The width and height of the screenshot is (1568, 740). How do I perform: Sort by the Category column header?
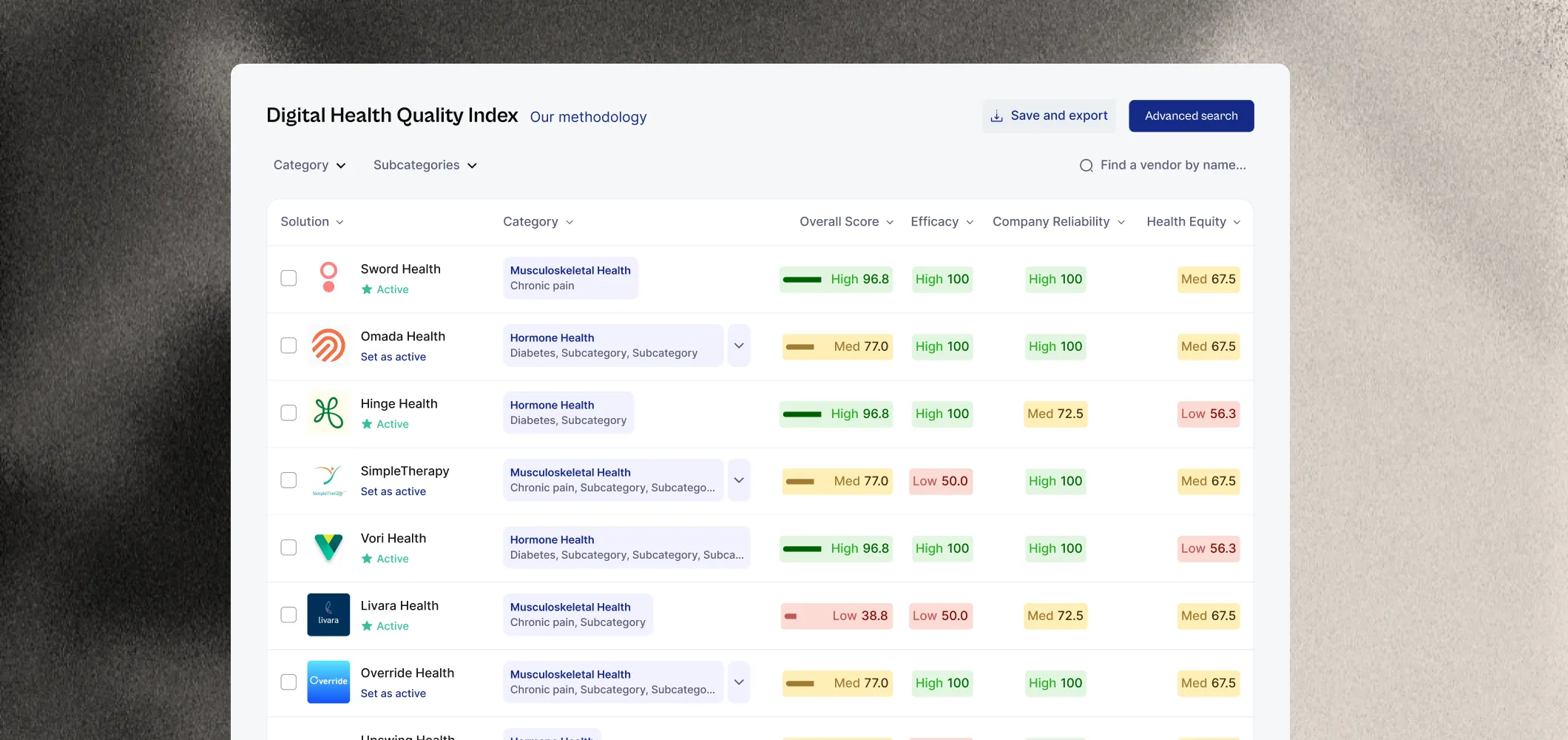coord(538,222)
